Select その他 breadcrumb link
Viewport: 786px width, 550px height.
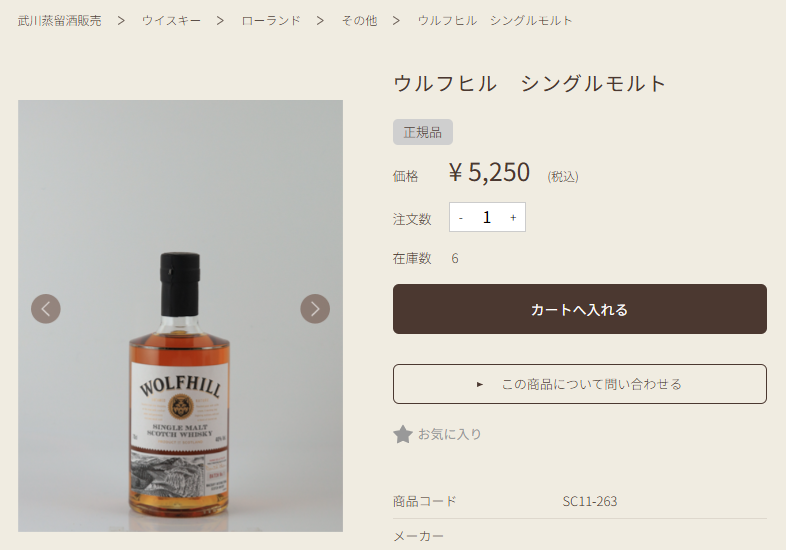[x=359, y=20]
